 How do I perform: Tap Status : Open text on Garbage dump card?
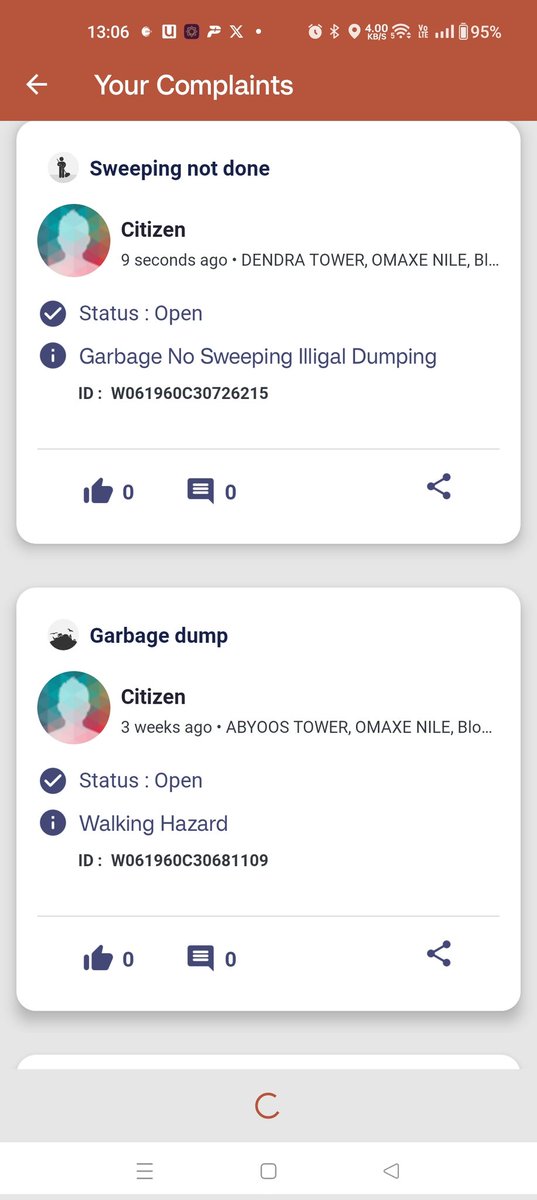(x=141, y=780)
